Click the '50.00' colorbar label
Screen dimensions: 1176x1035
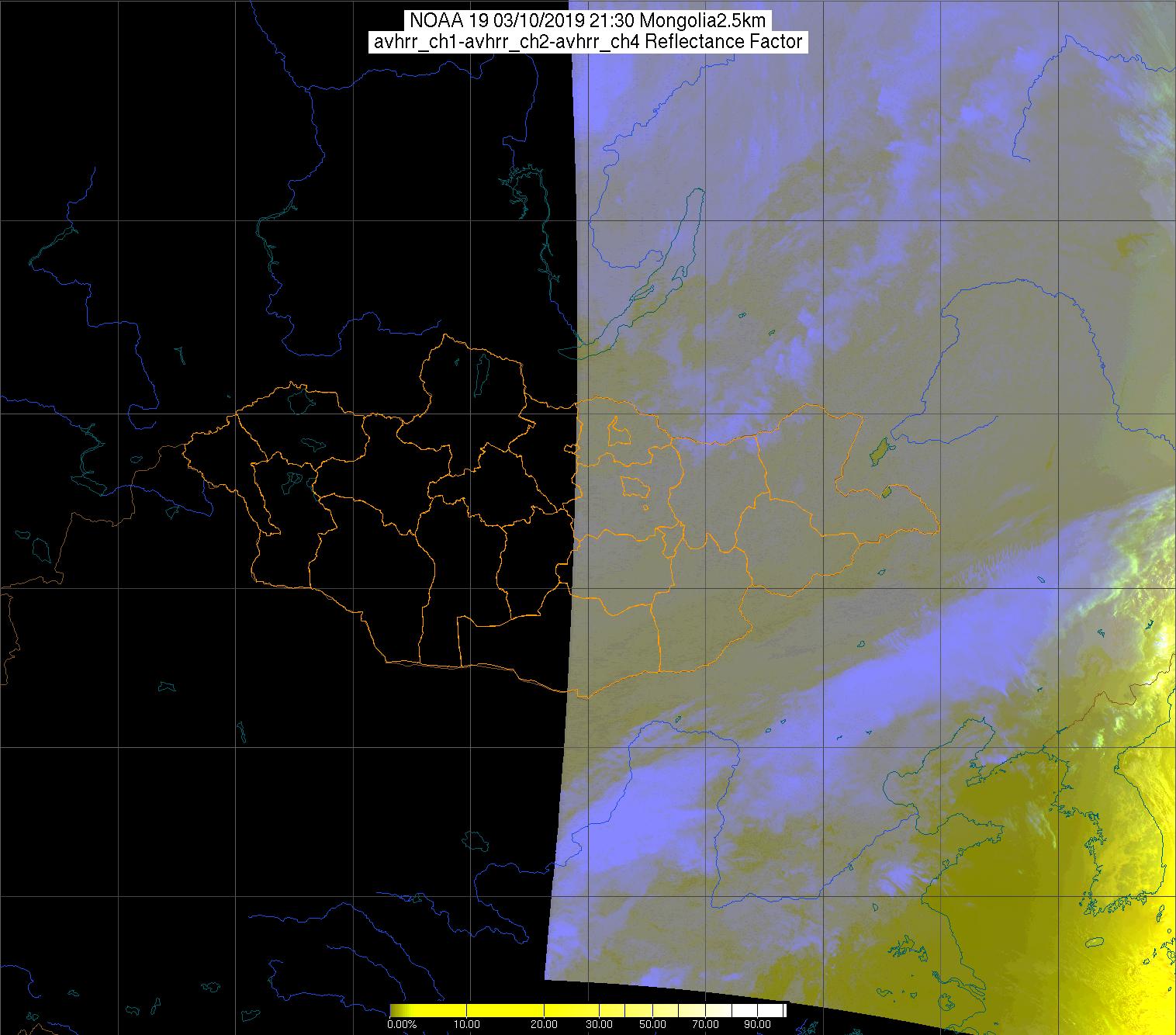(x=652, y=1024)
